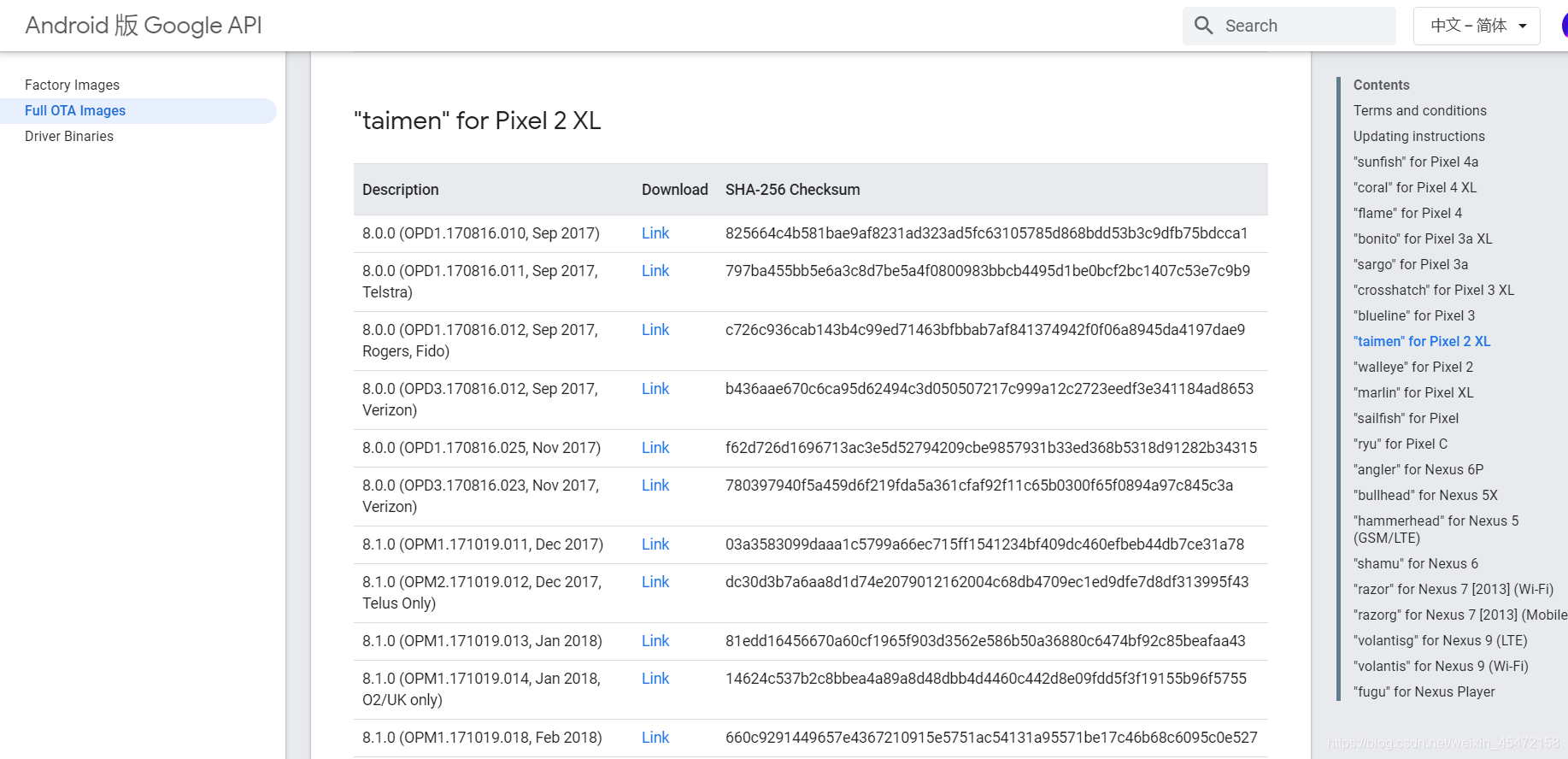This screenshot has width=1568, height=759.
Task: Go to Updating instructions in Contents
Action: coord(1419,136)
